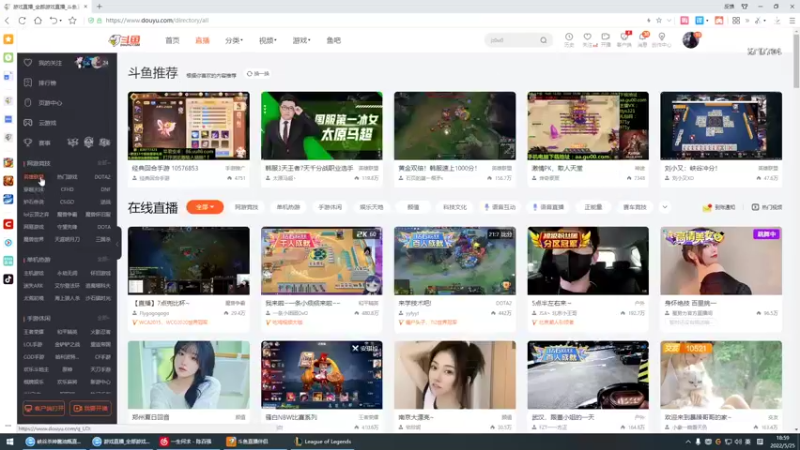Screen dimensions: 800x450
Task: Filter live list by 语音互动 pill
Action: click(500, 207)
